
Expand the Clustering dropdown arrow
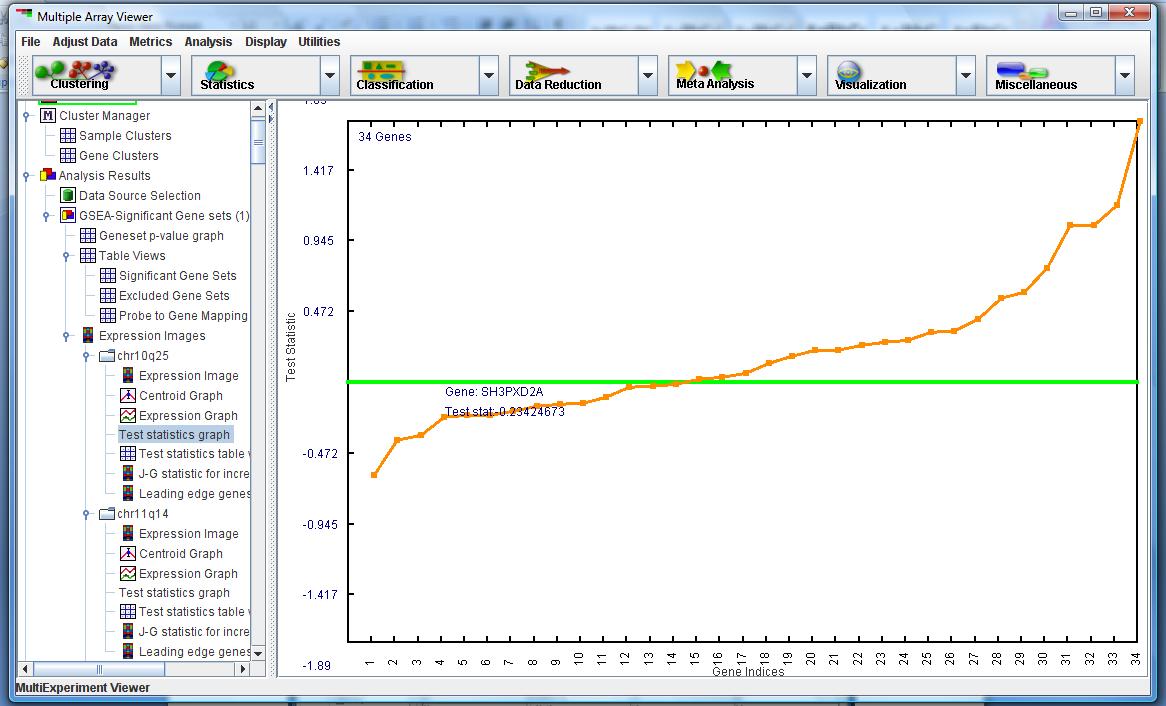pos(171,75)
